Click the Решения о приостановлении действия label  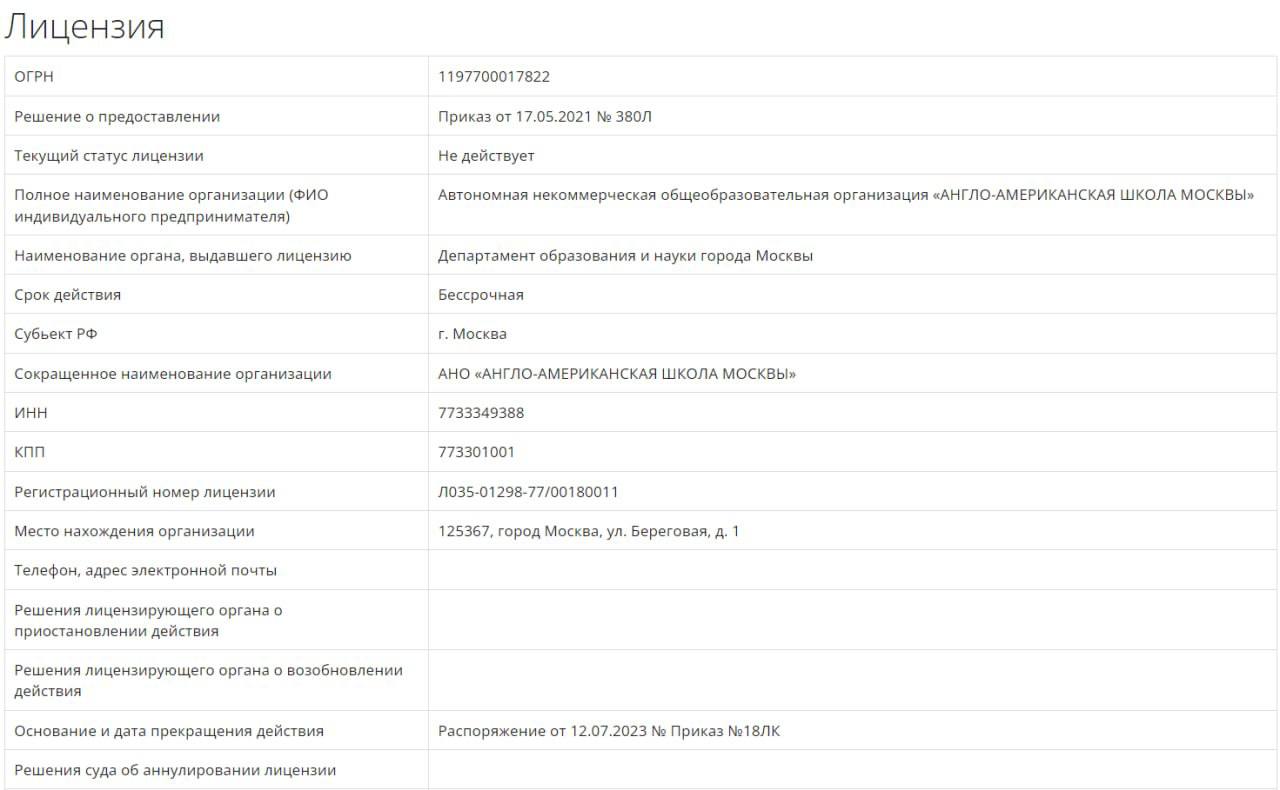pyautogui.click(x=148, y=620)
